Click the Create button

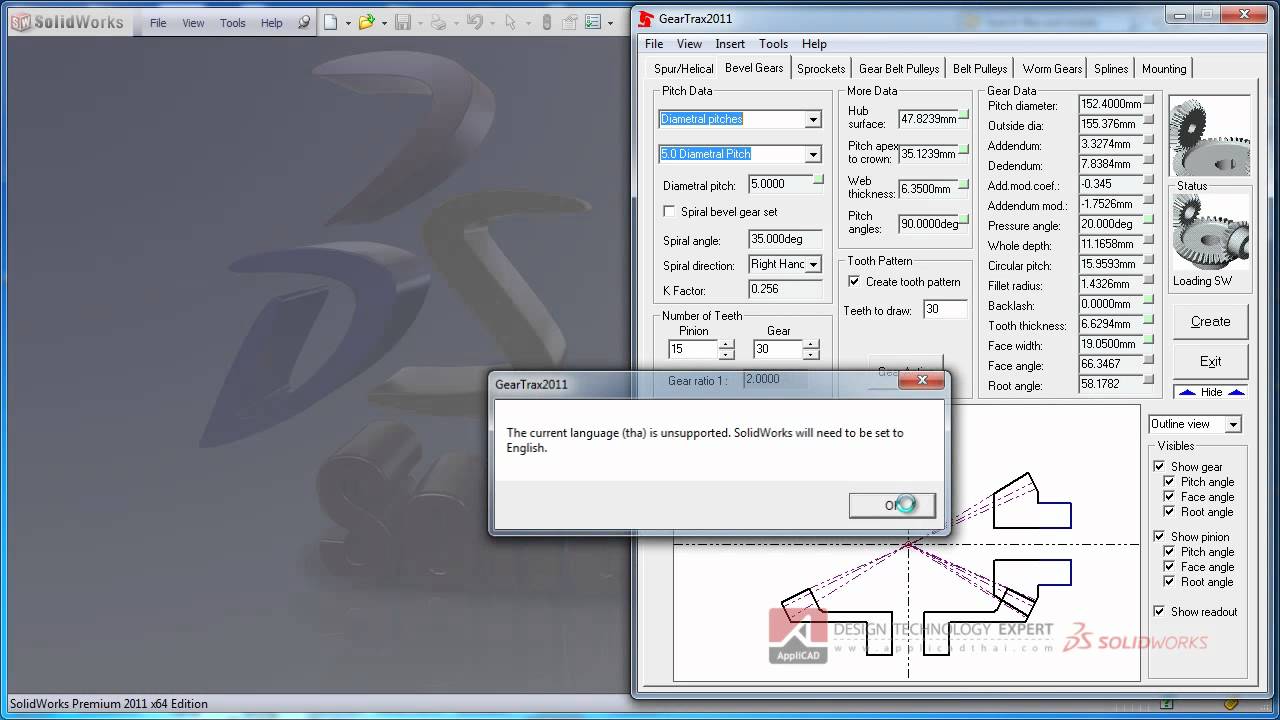pyautogui.click(x=1210, y=322)
